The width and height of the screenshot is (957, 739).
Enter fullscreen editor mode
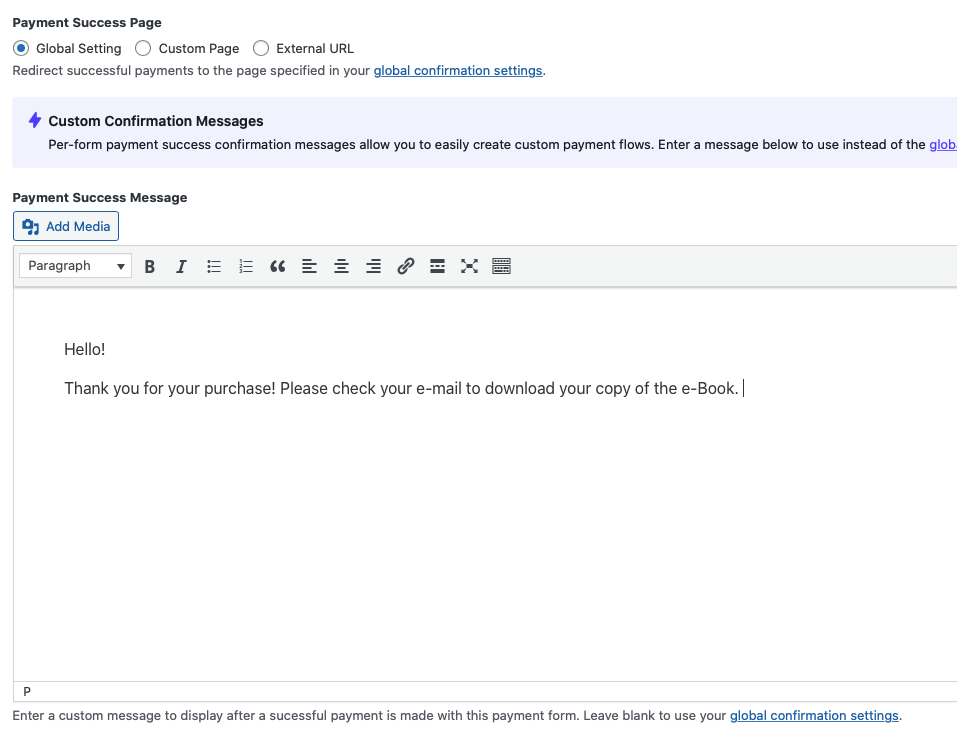point(469,266)
